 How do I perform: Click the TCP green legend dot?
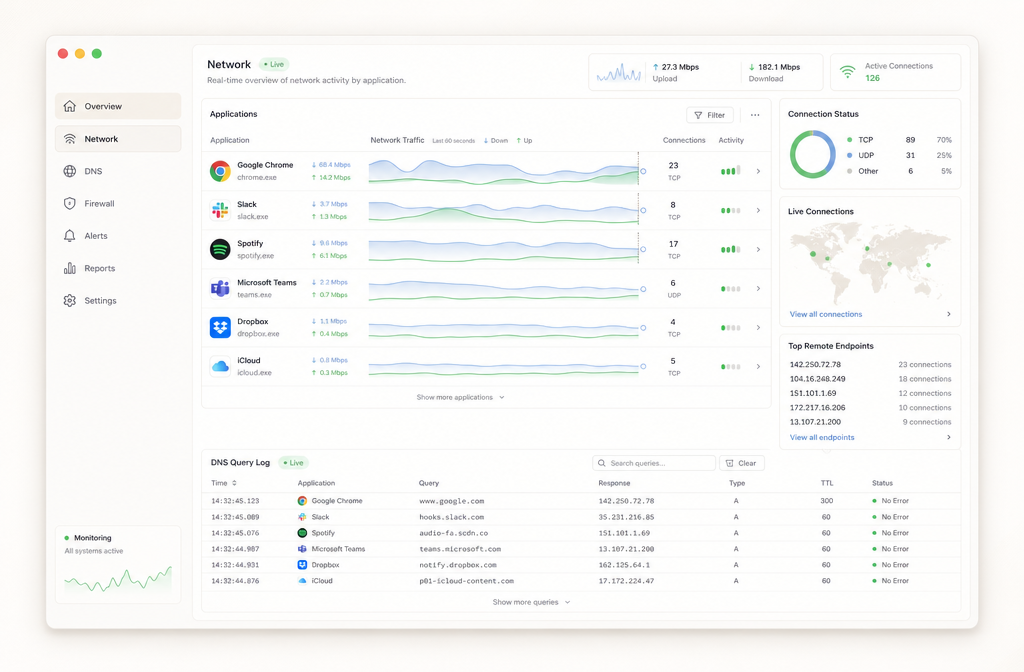click(850, 140)
